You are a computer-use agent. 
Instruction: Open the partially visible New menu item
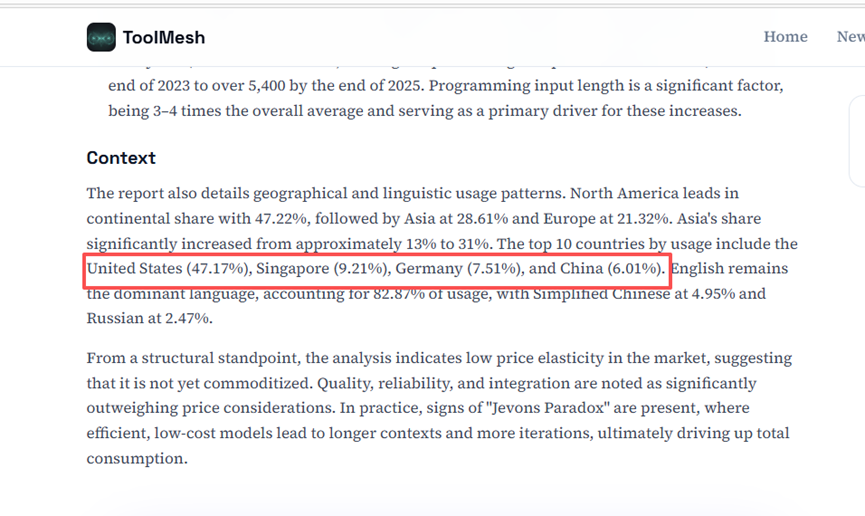(x=850, y=37)
